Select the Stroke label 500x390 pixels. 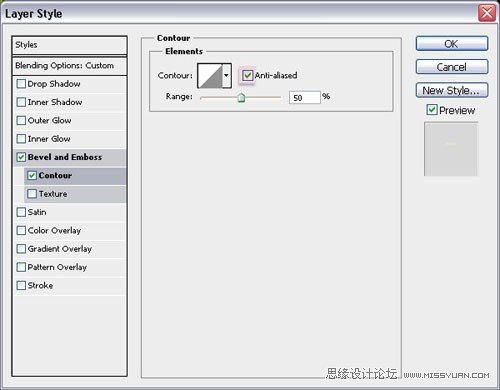[40, 285]
